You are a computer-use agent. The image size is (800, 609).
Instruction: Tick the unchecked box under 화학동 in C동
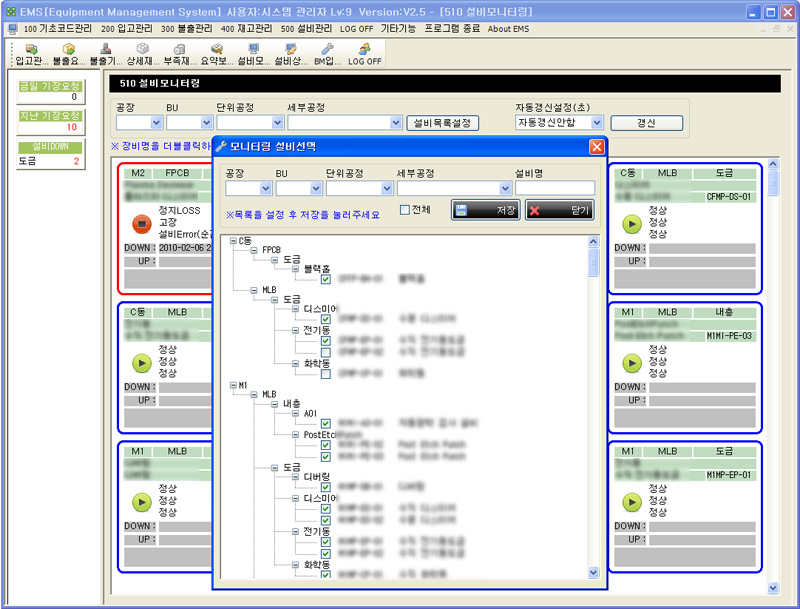[326, 374]
